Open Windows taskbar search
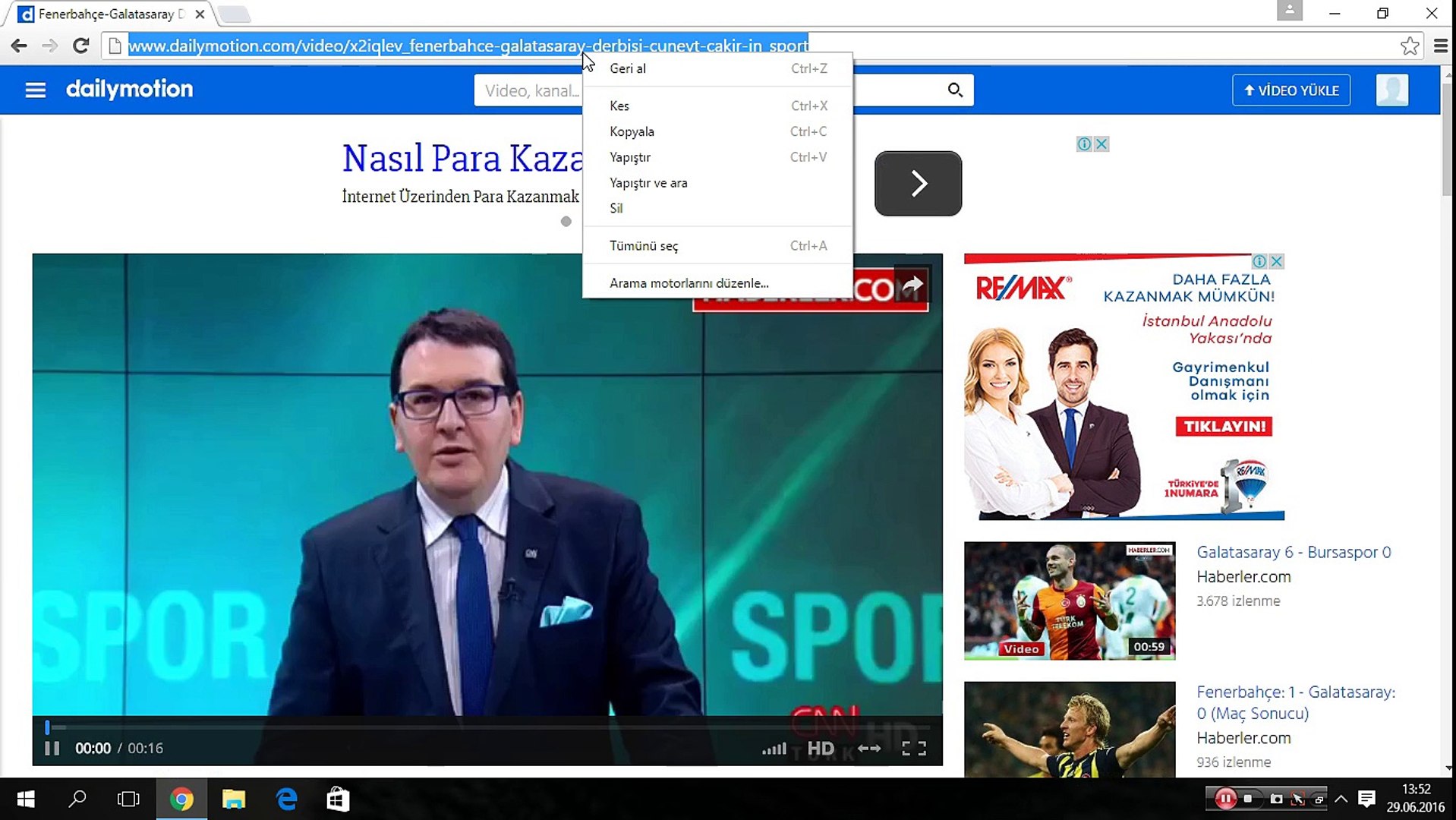 point(77,799)
